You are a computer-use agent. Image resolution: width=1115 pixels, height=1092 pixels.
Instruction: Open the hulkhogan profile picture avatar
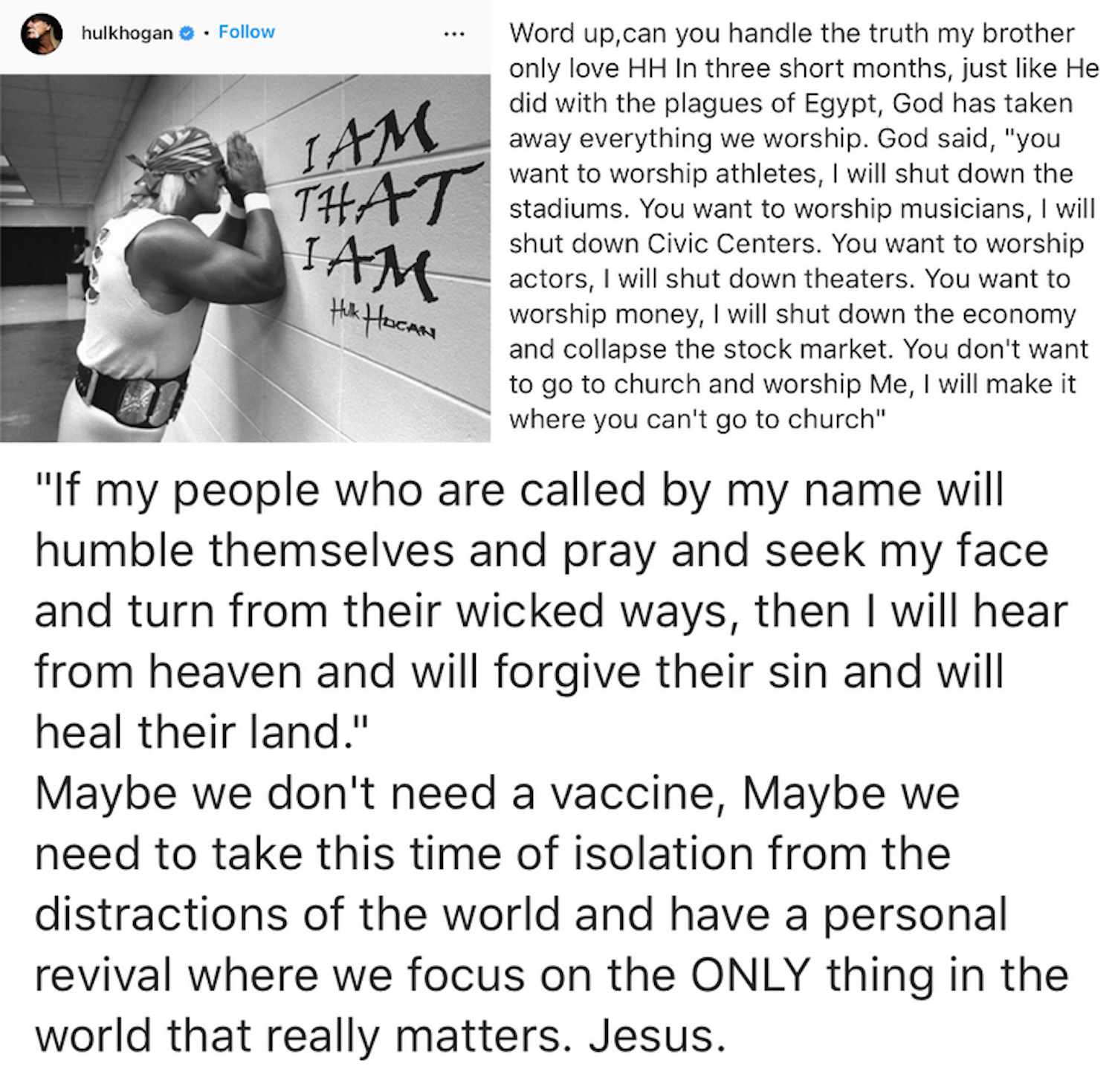(41, 33)
